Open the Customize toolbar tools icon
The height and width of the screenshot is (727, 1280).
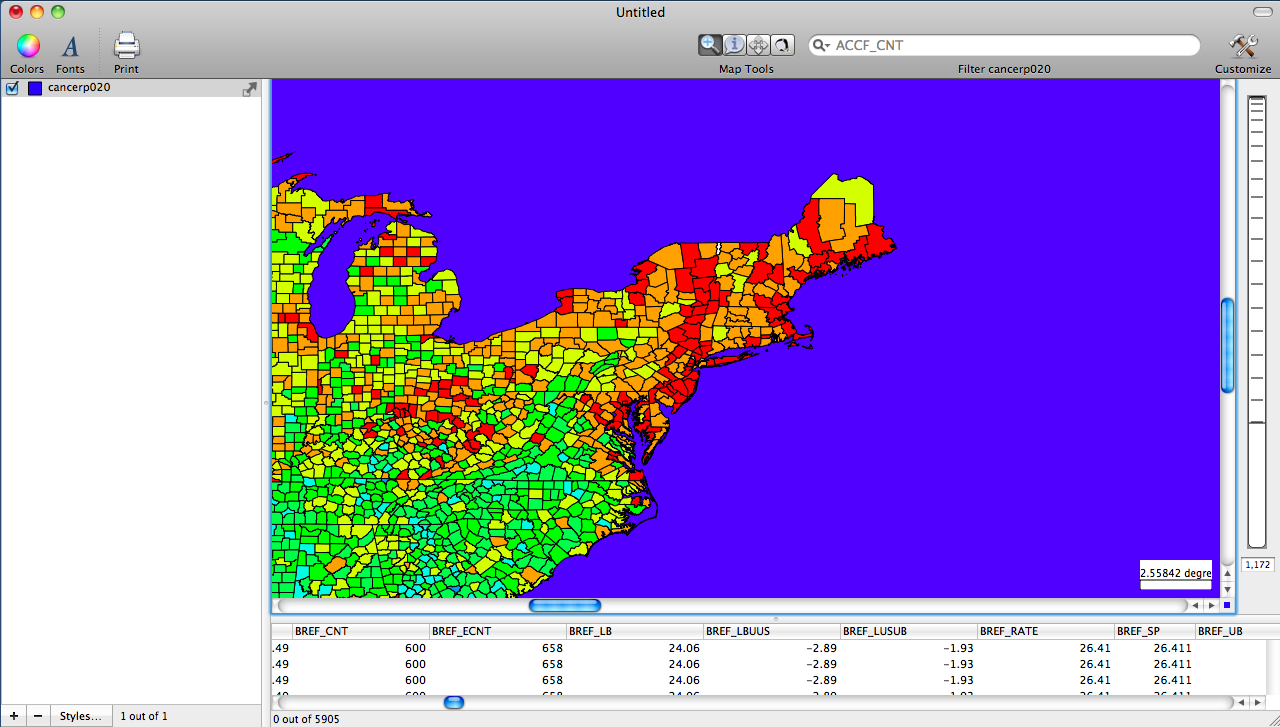click(x=1243, y=46)
